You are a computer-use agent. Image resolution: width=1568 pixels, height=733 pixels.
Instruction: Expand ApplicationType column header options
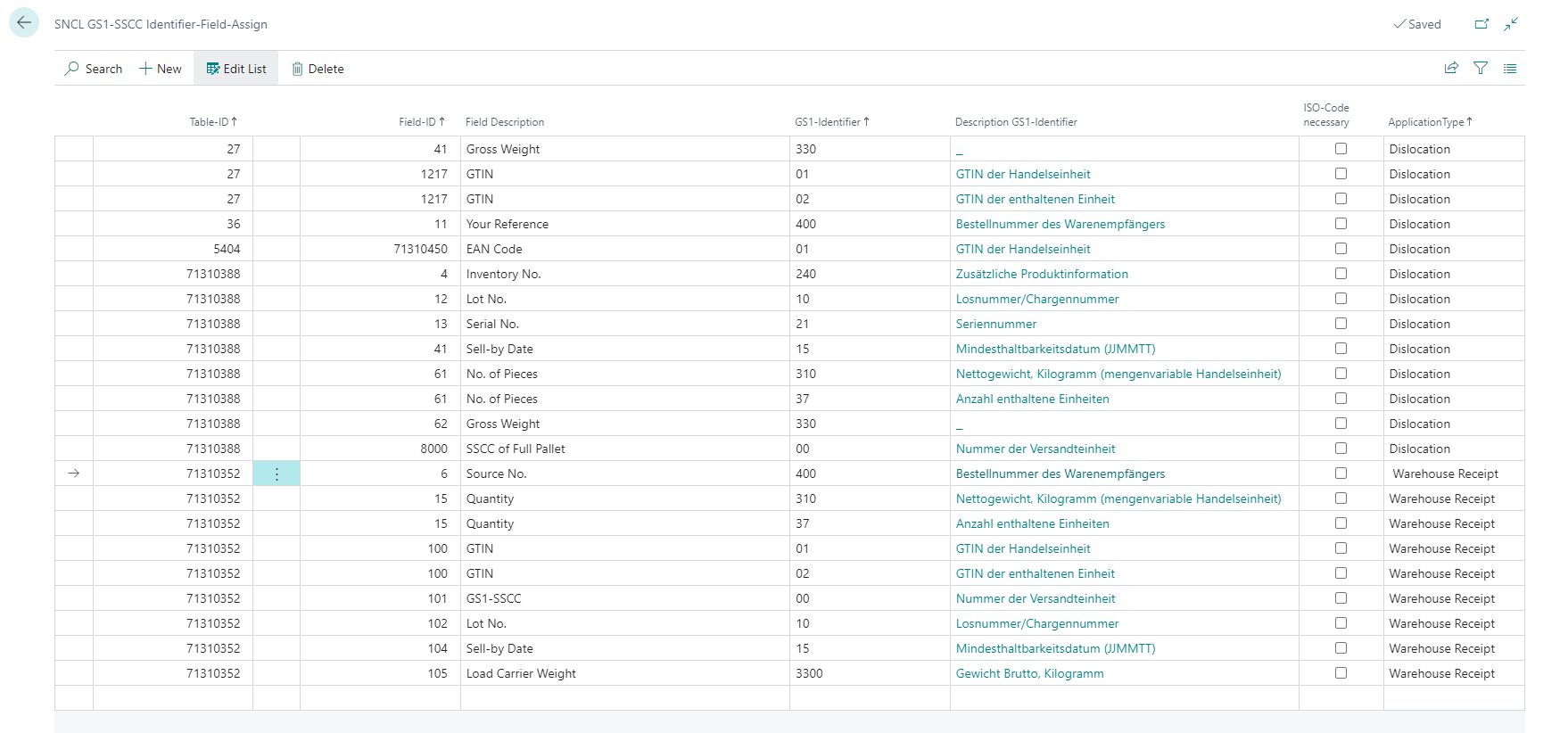coord(1429,122)
